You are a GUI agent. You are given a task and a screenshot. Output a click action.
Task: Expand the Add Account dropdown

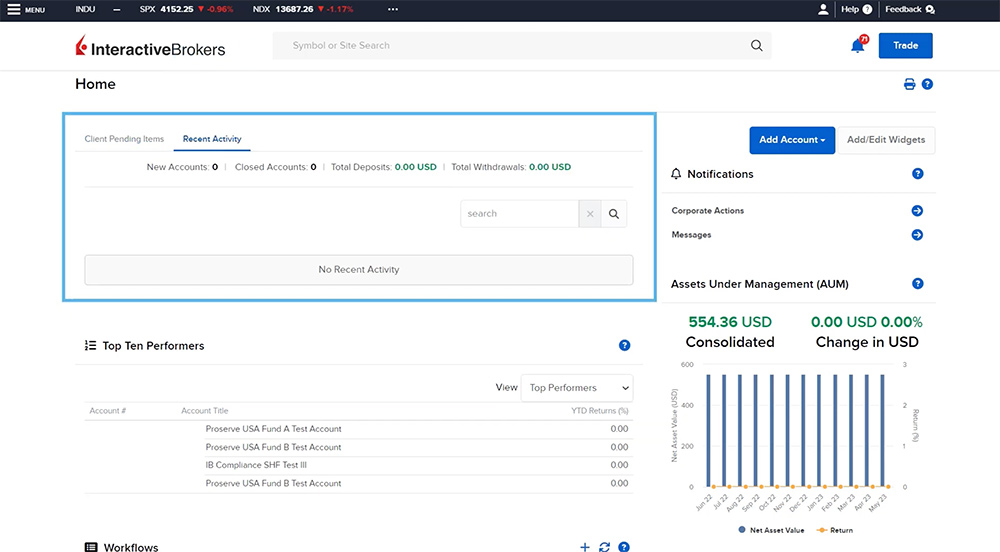pos(791,140)
